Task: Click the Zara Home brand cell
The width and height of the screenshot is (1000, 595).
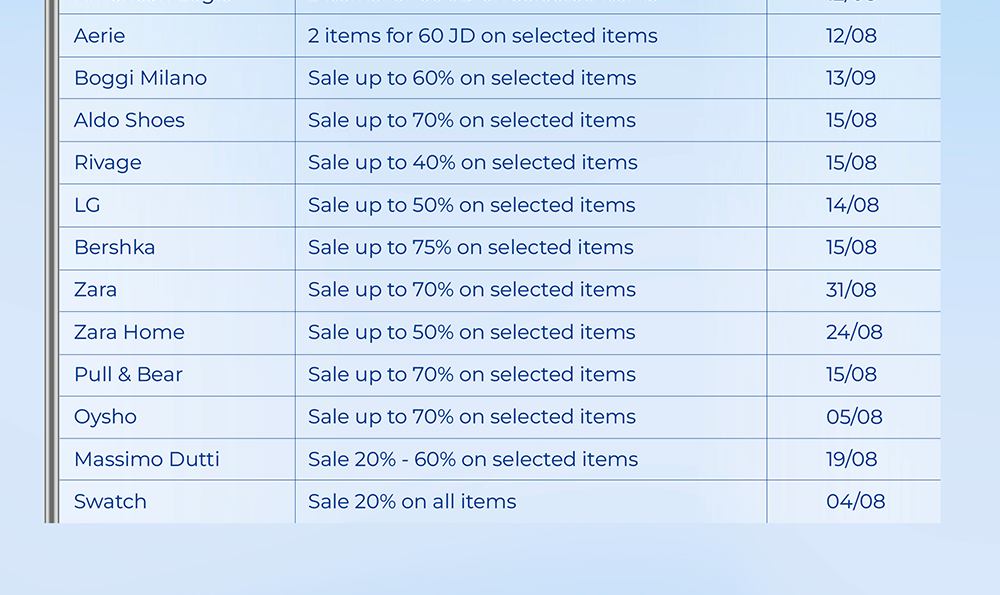Action: tap(129, 332)
